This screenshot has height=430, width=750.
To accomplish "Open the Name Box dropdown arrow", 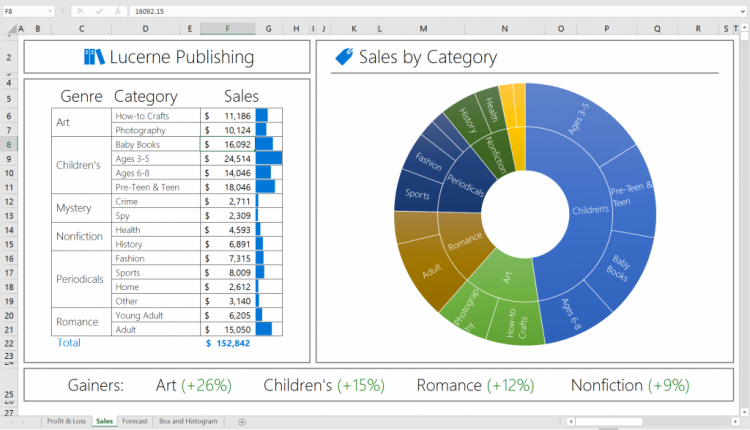I will coord(50,11).
